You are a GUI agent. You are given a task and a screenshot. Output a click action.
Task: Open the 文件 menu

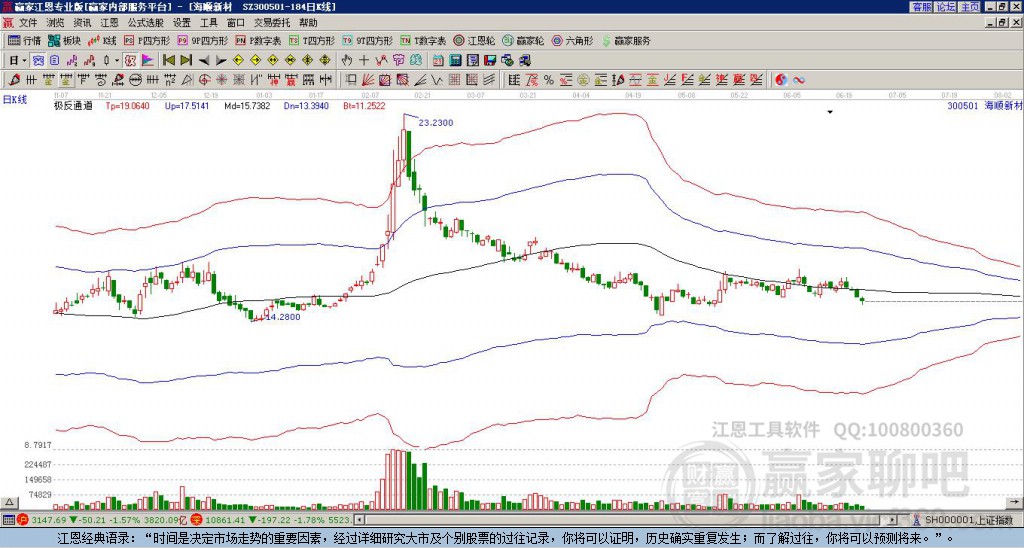tap(27, 23)
